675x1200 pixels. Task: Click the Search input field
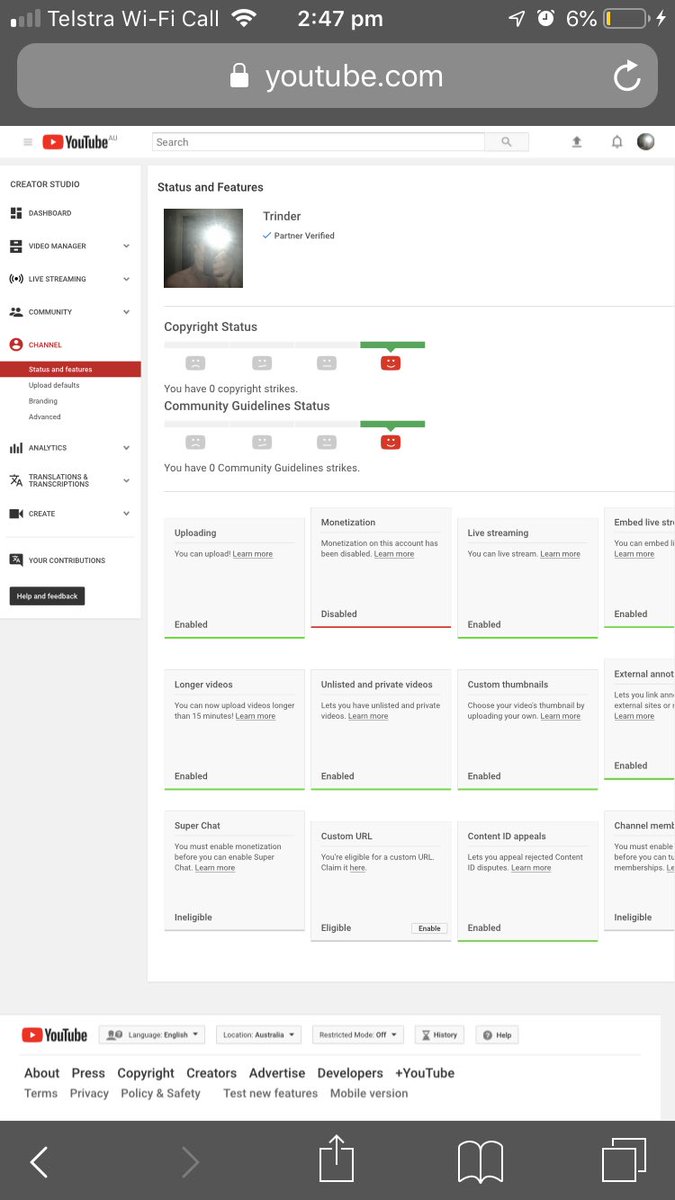click(318, 142)
